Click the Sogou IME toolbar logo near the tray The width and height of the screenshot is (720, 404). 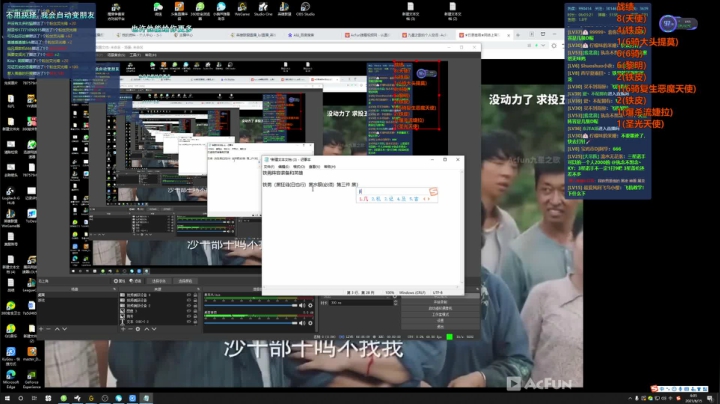pyautogui.click(x=654, y=389)
